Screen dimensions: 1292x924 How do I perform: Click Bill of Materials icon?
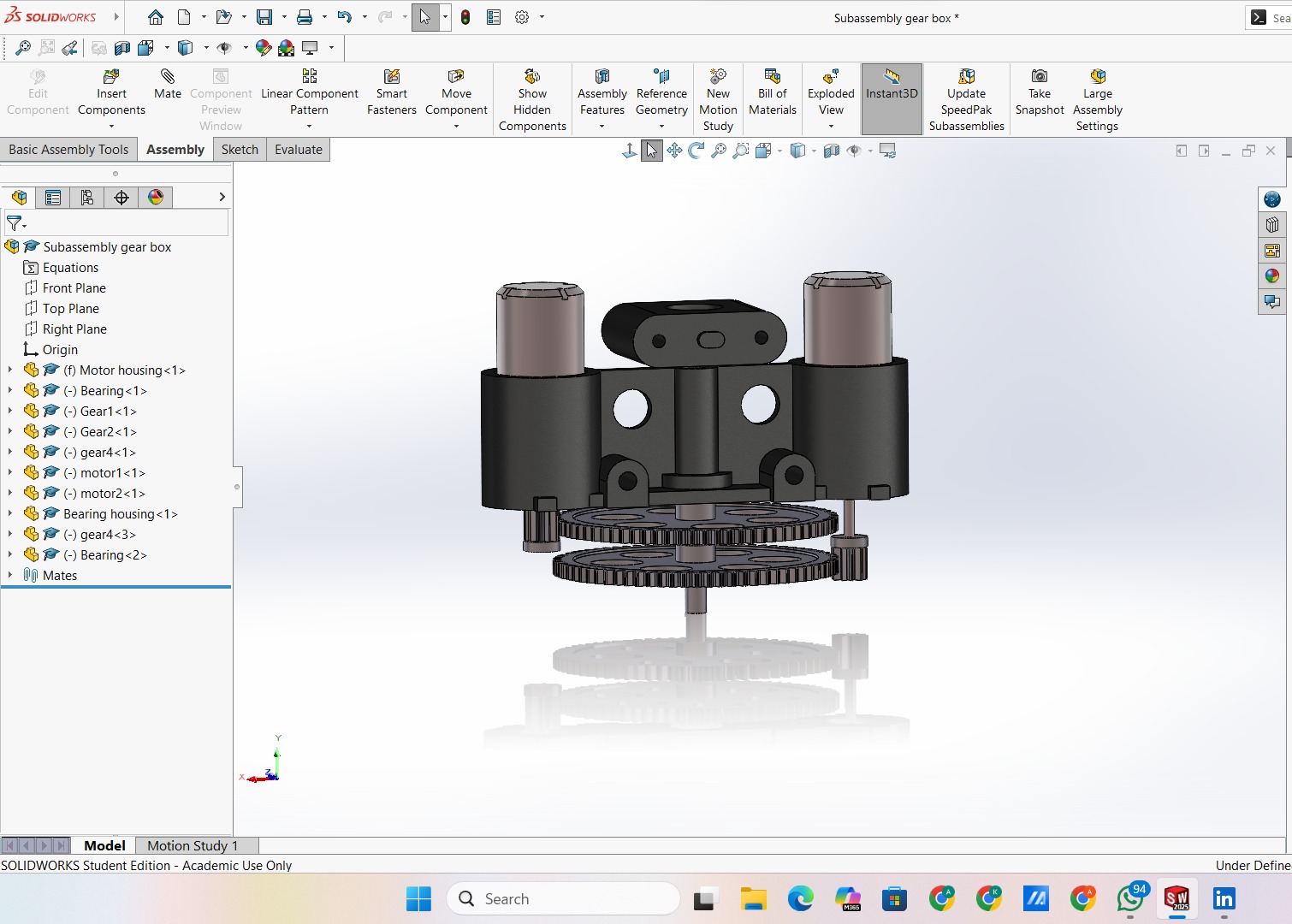point(772,77)
